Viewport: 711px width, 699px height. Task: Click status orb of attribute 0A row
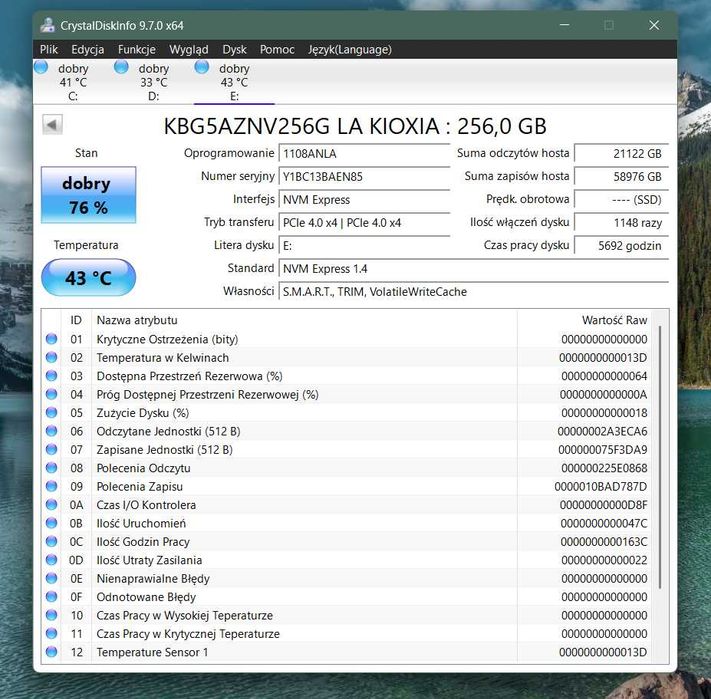click(x=52, y=505)
